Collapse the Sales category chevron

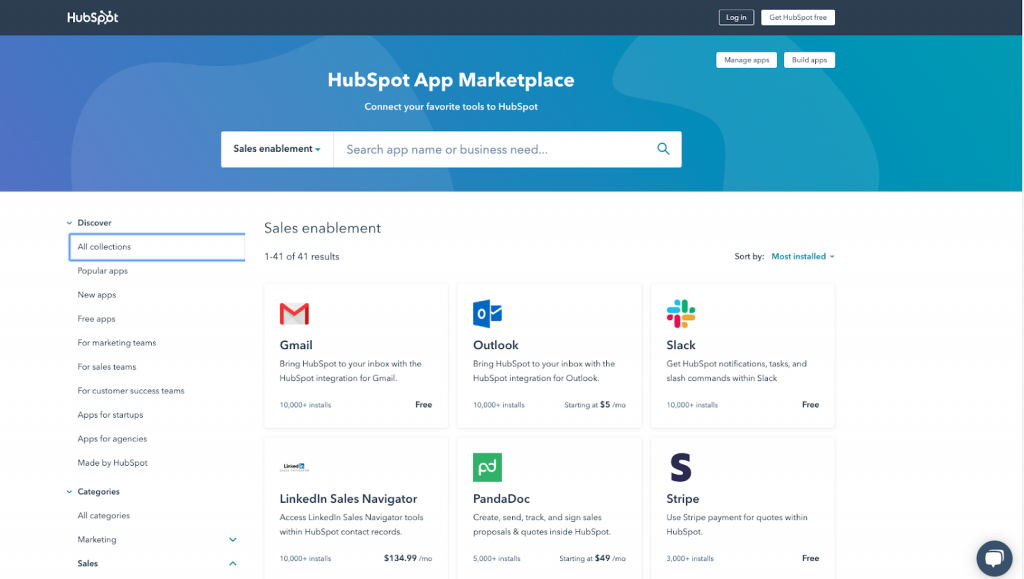[232, 563]
